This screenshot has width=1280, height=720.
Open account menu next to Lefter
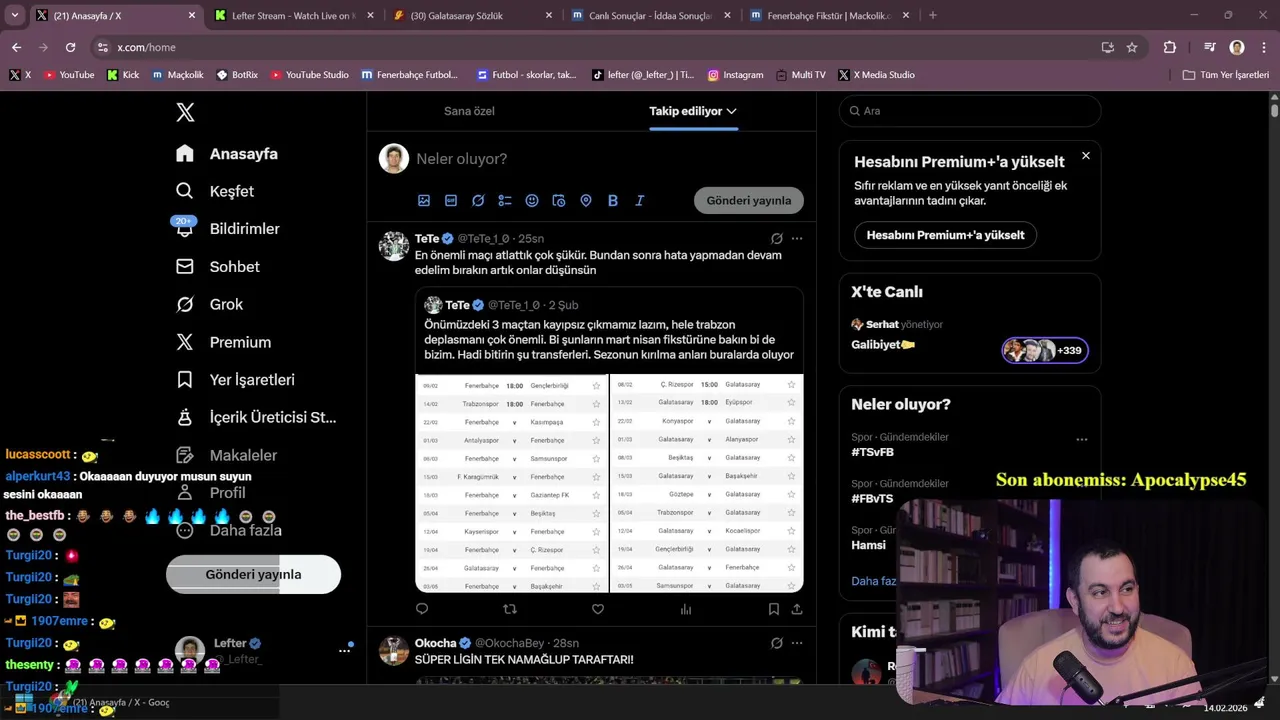[344, 650]
